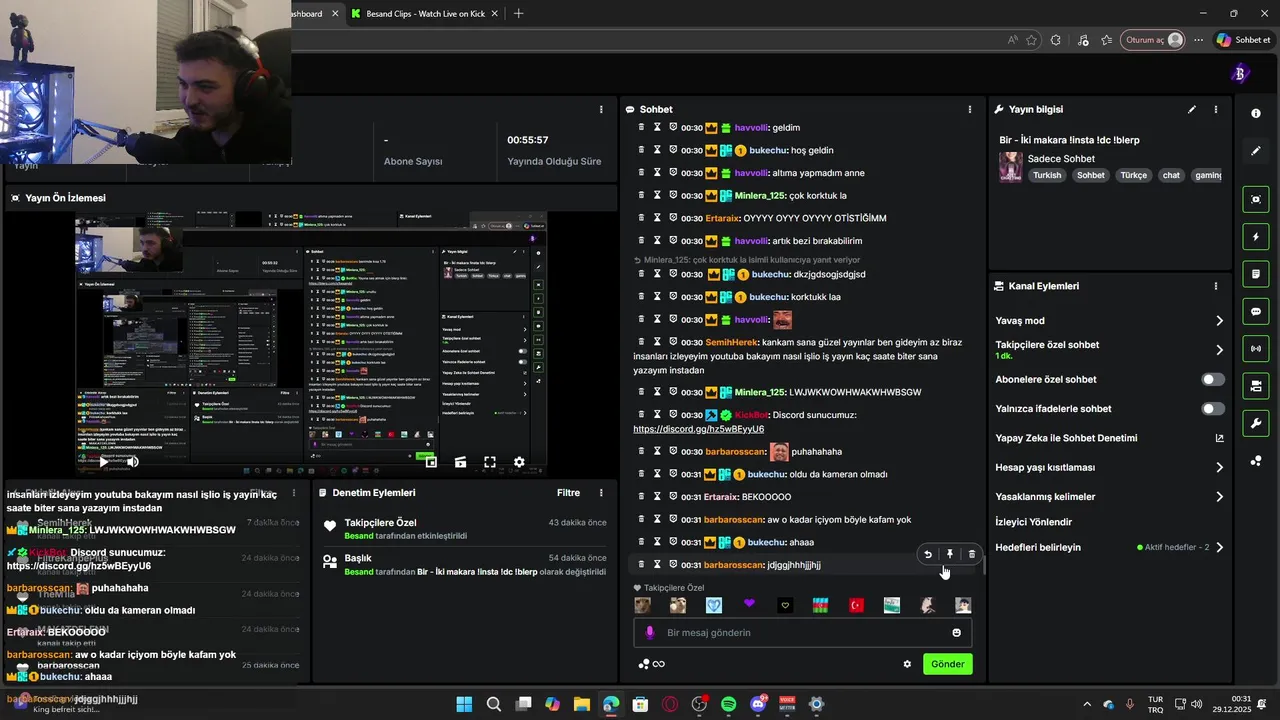The width and height of the screenshot is (1280, 720).
Task: Open İzleyici Yönlendir option
Action: point(1033,522)
